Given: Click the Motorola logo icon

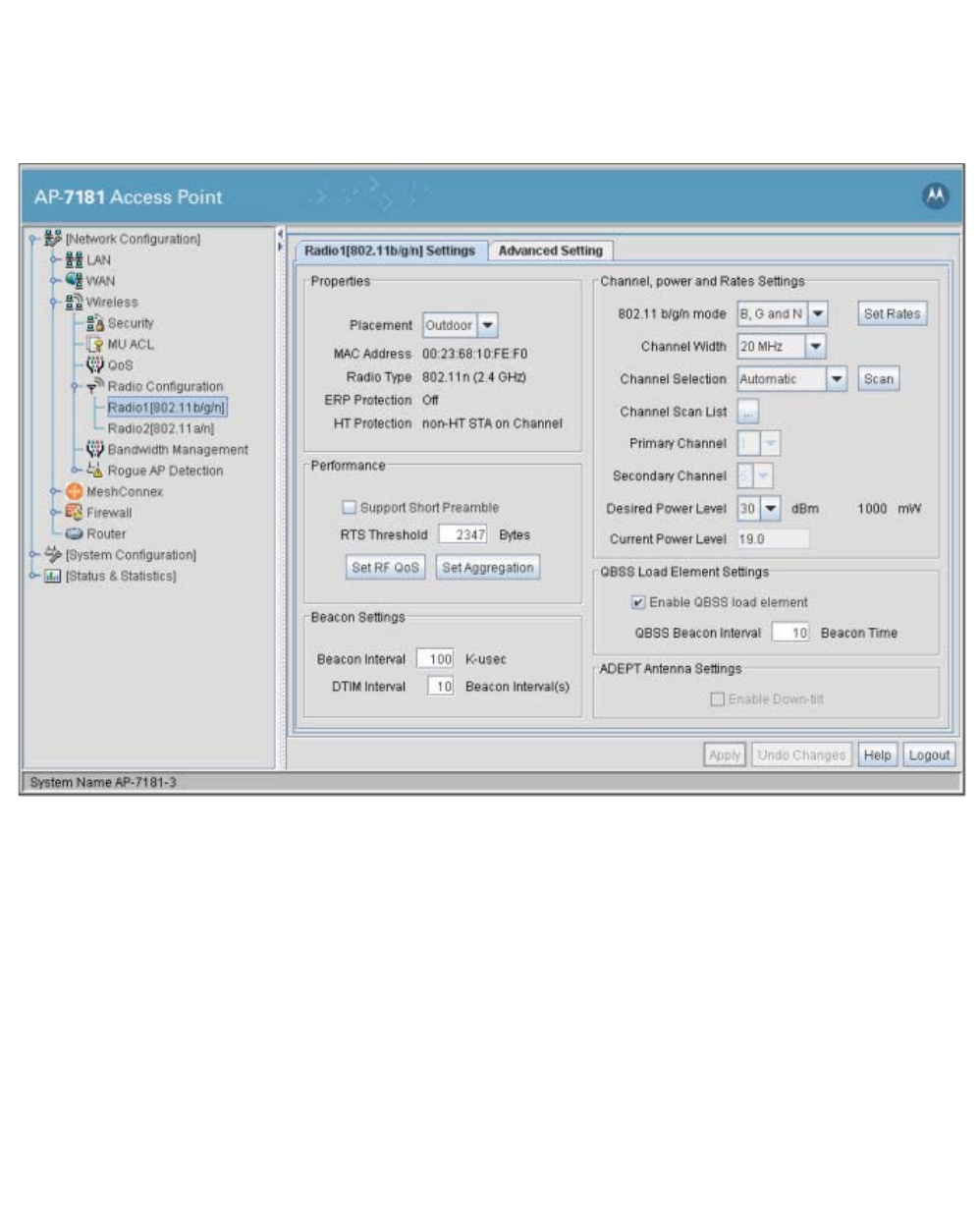Looking at the screenshot, I should (x=935, y=196).
